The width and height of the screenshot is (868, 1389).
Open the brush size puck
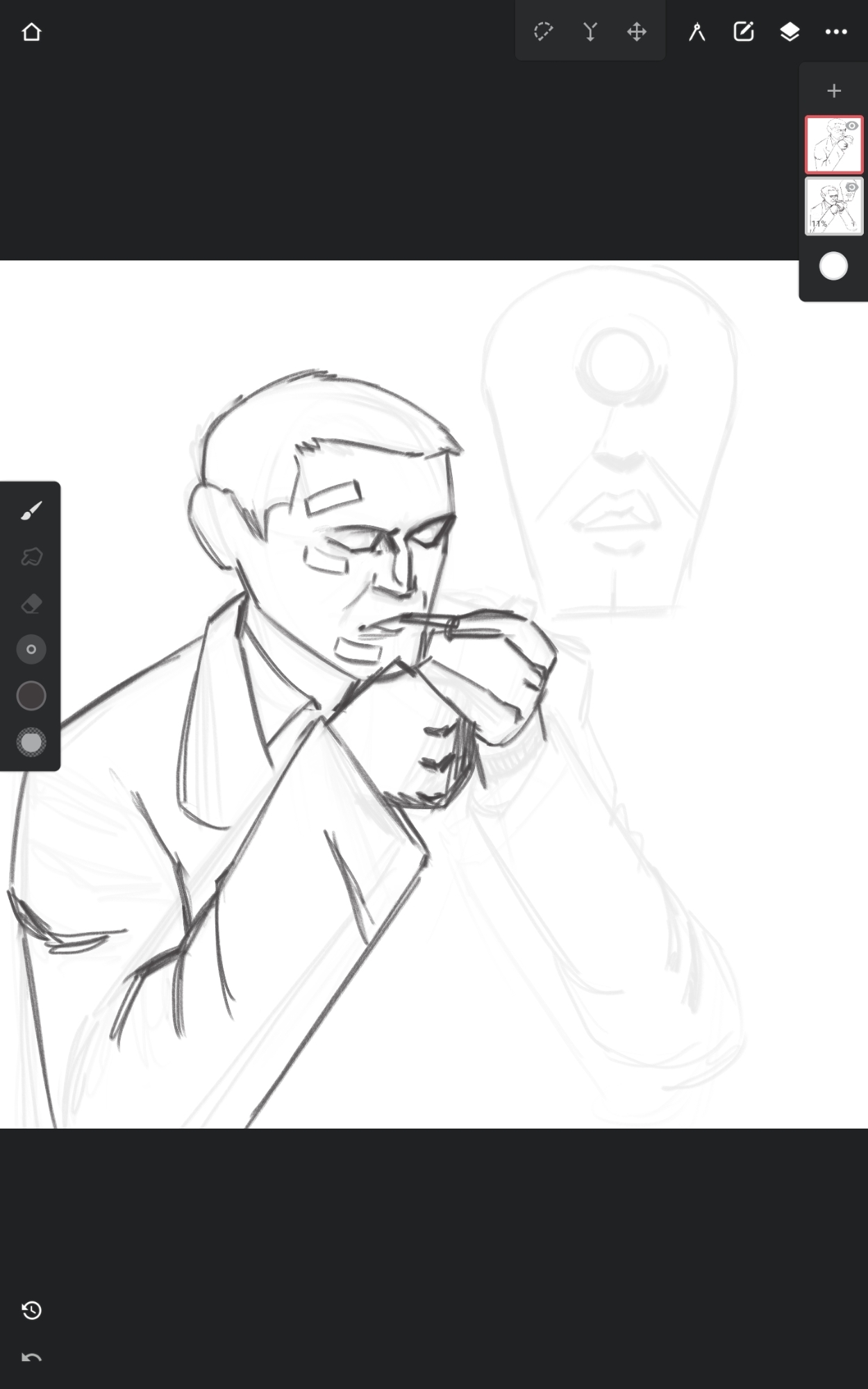tap(31, 649)
